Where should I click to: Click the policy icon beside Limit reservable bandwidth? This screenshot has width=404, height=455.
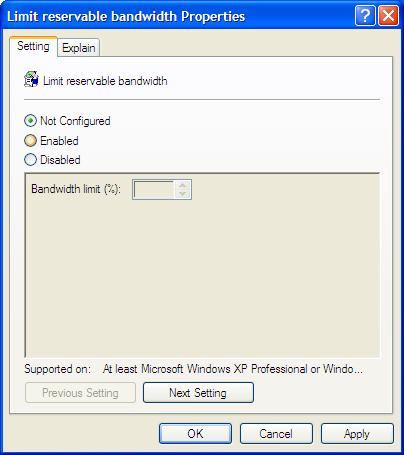point(31,79)
